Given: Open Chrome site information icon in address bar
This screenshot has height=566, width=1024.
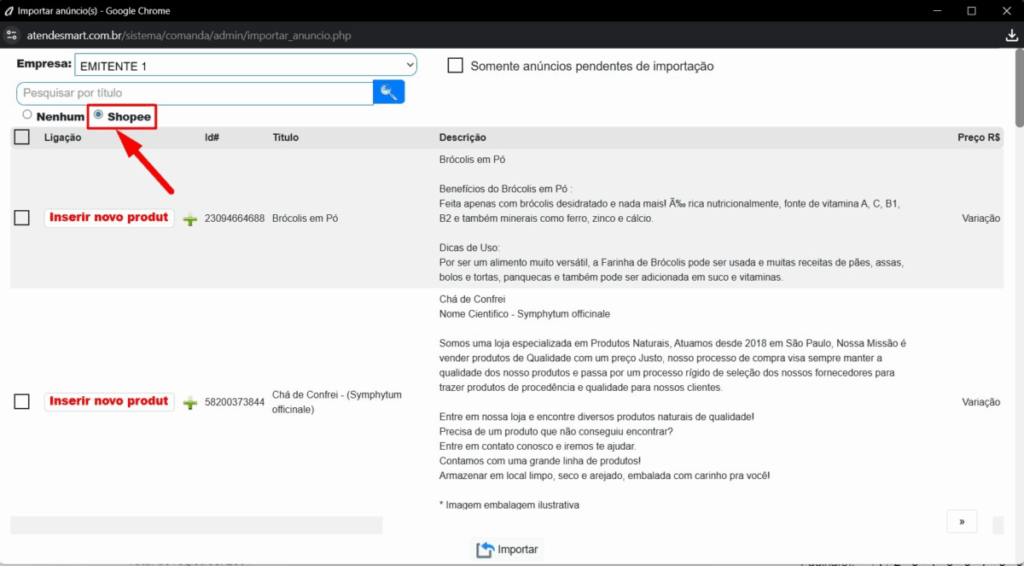Looking at the screenshot, I should tap(11, 35).
